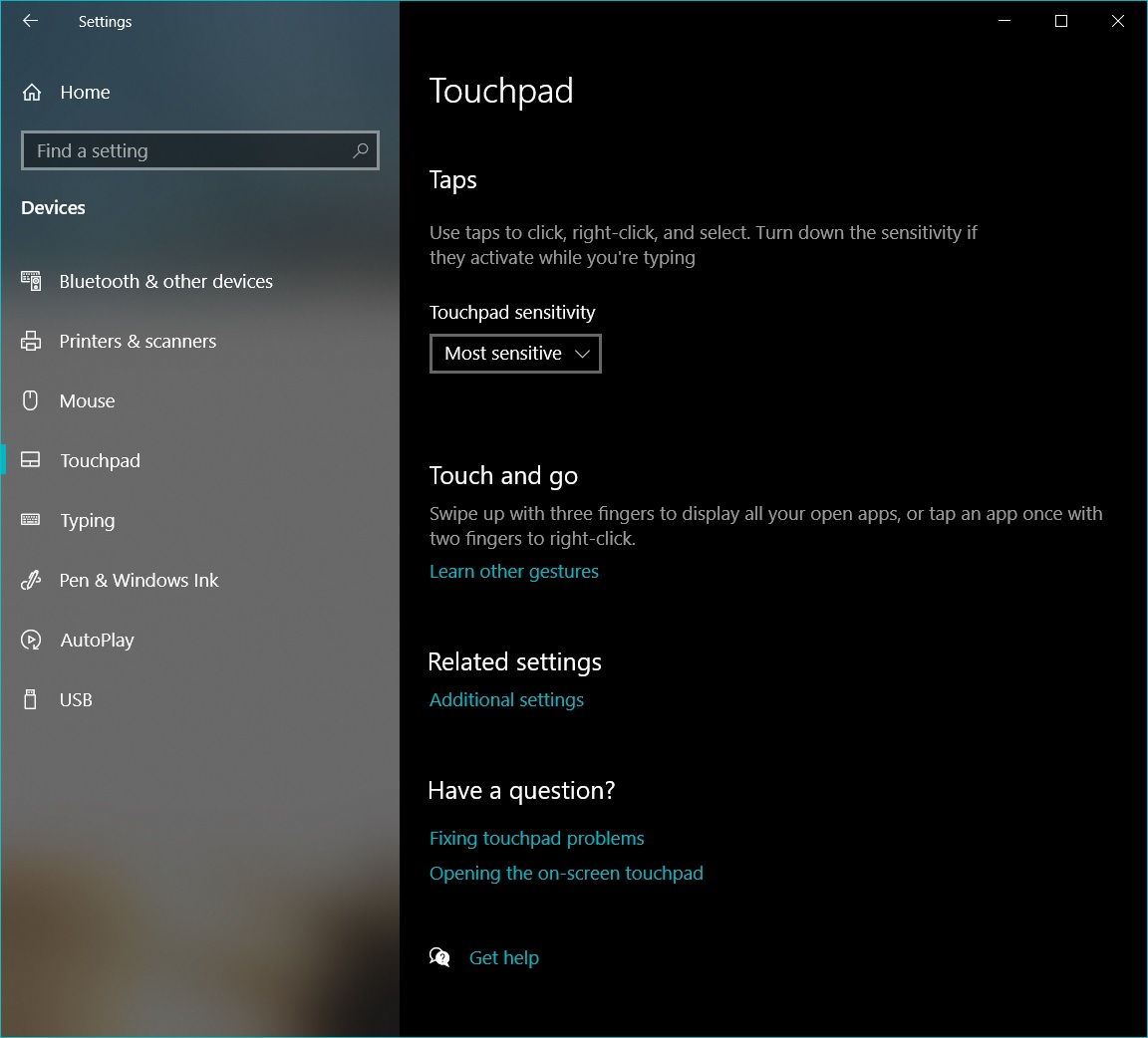Image resolution: width=1148 pixels, height=1038 pixels.
Task: Click the Home house icon
Action: click(x=32, y=93)
